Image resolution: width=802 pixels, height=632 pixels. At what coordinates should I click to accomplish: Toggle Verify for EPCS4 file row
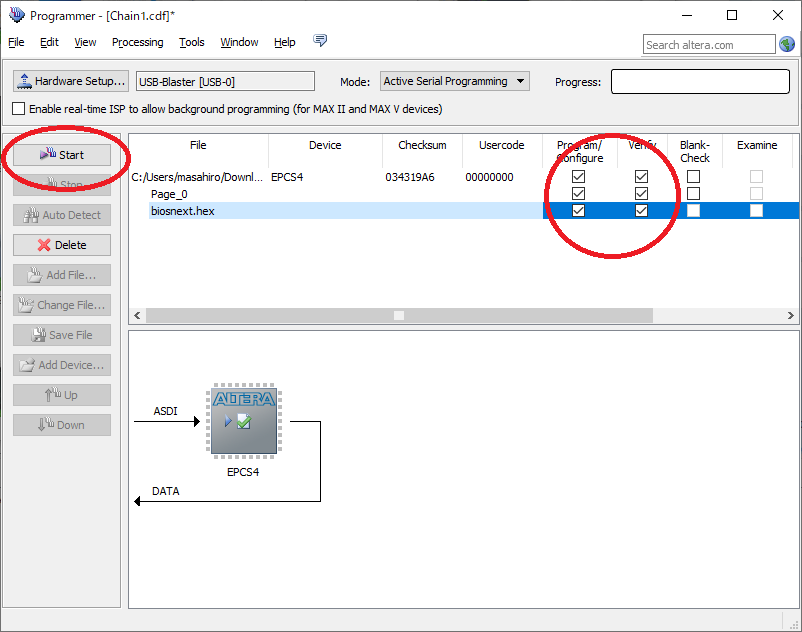tap(641, 176)
